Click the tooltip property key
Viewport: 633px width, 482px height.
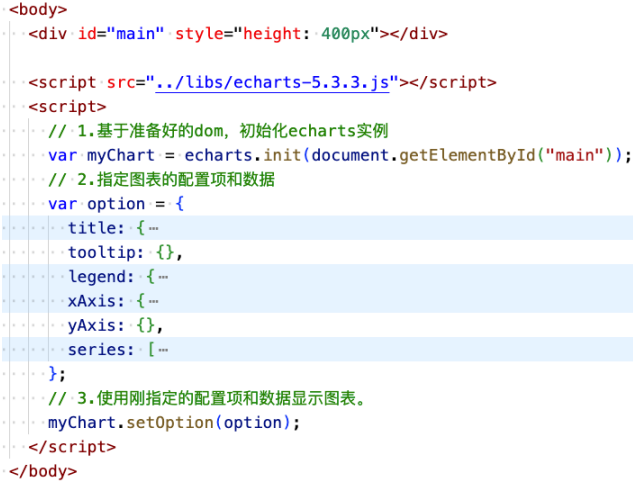(x=101, y=253)
